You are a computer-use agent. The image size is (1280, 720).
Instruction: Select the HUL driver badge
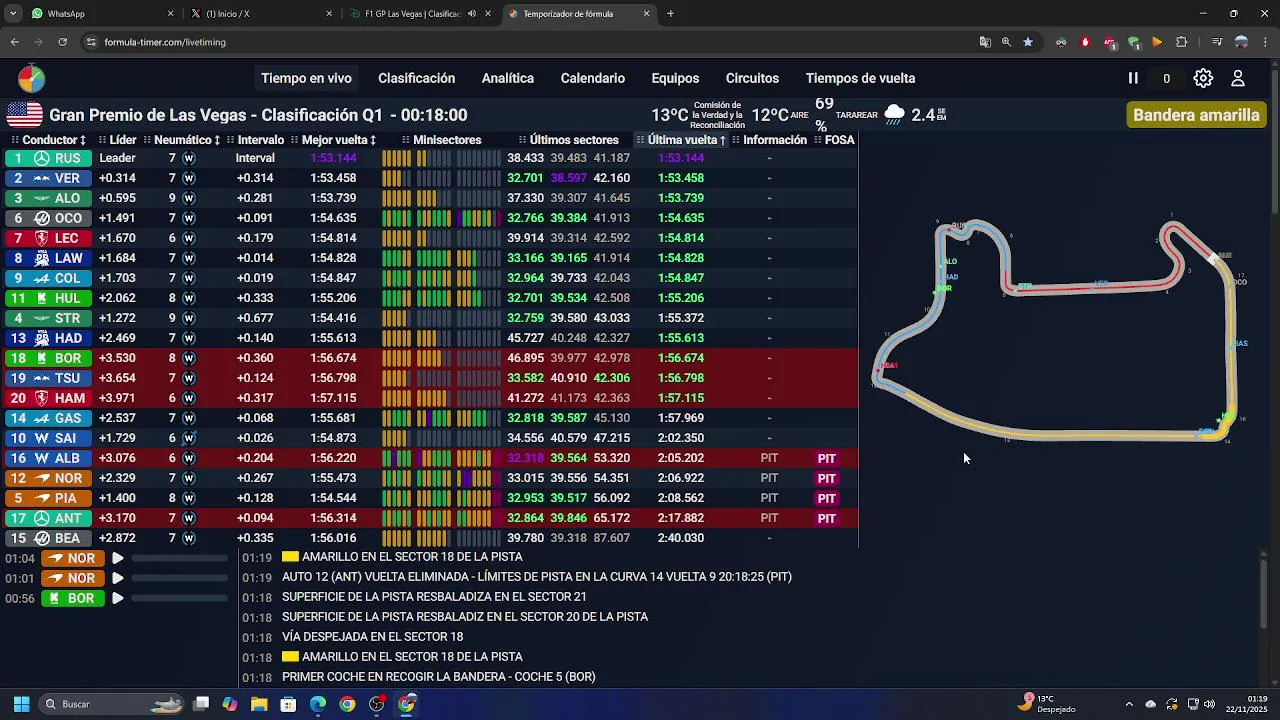point(48,298)
